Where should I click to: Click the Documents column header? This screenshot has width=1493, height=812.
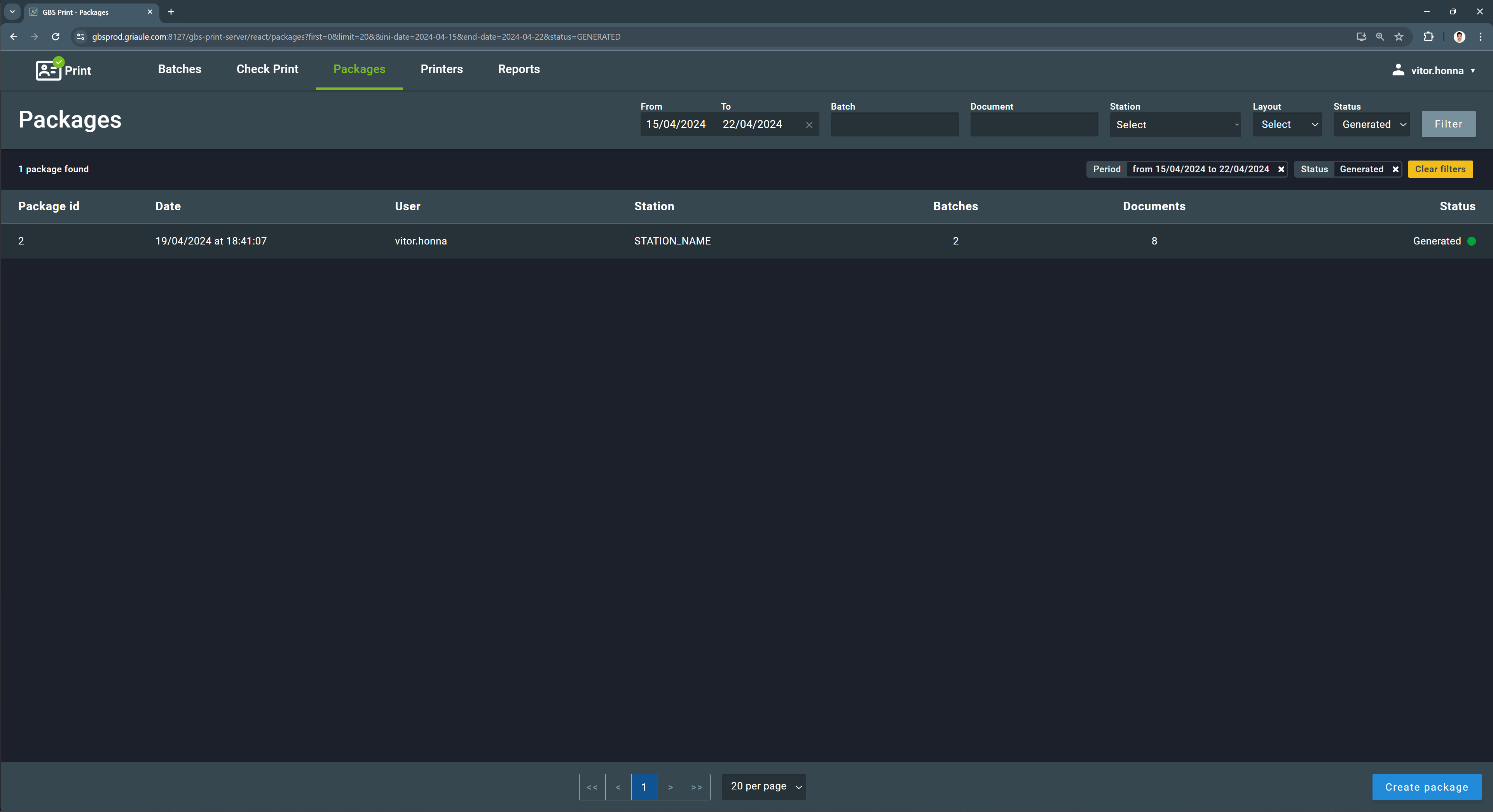1154,206
